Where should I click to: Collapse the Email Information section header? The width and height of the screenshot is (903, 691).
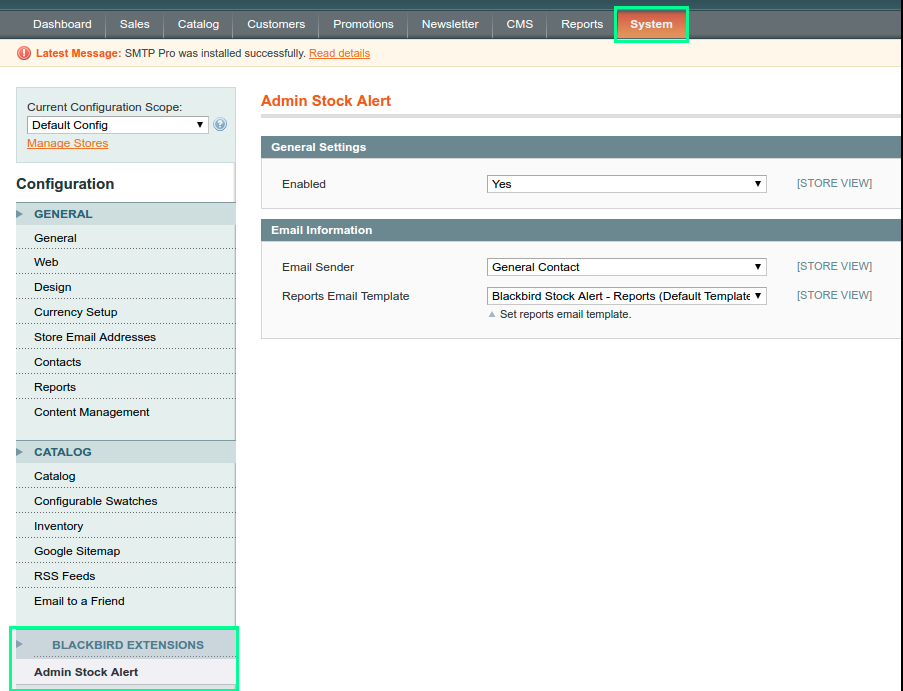pos(582,230)
